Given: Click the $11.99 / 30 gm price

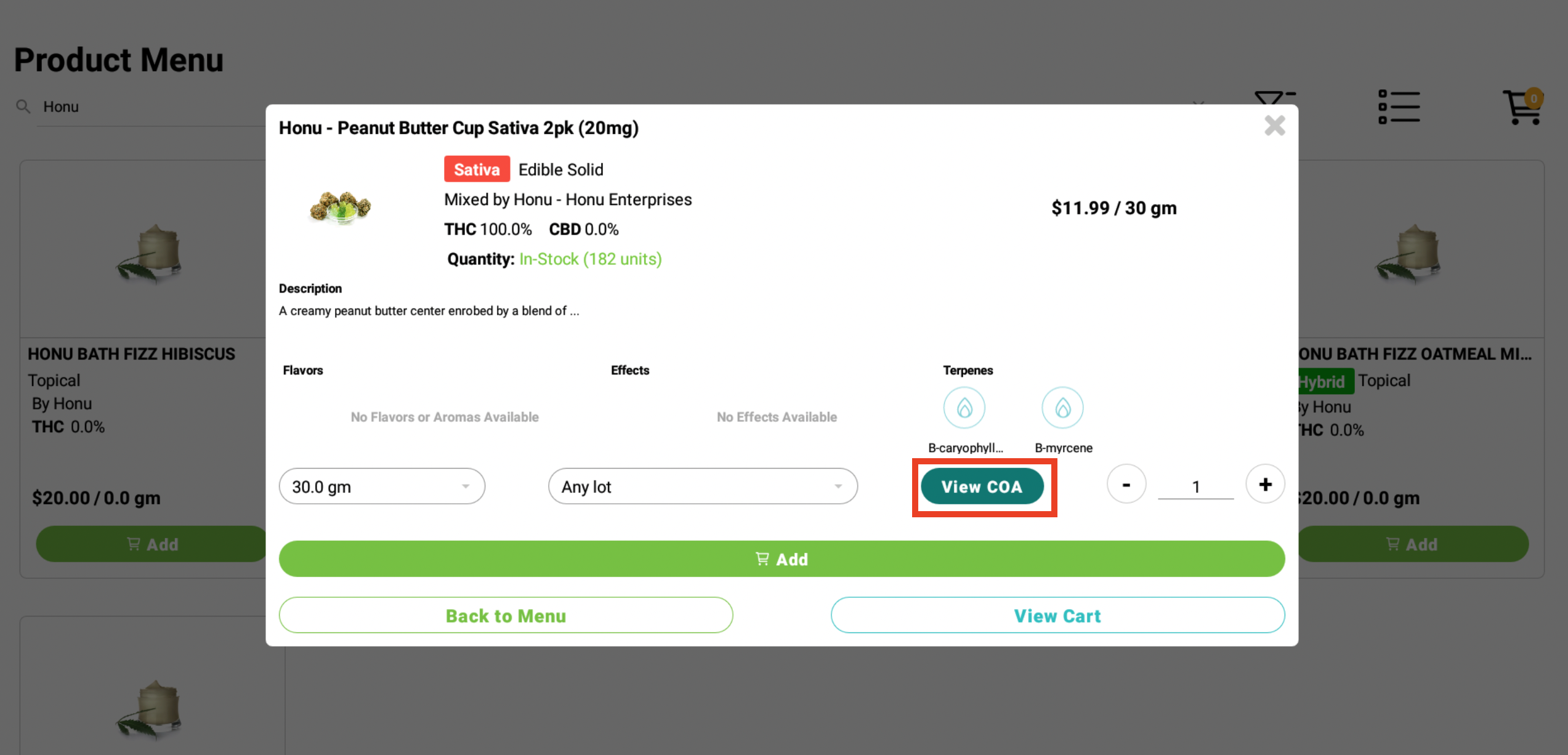Looking at the screenshot, I should click(x=1114, y=208).
